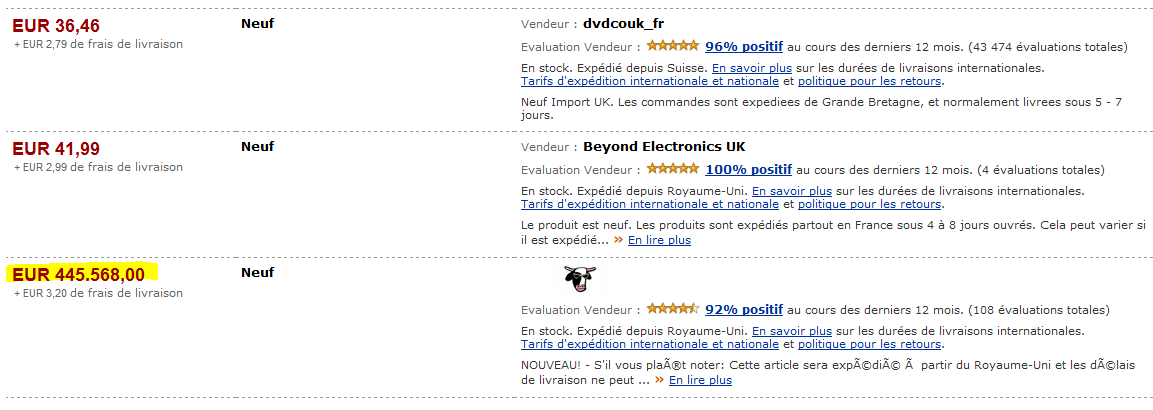Open Beyond Electronics UK seller name
1153x410 pixels.
coord(664,146)
